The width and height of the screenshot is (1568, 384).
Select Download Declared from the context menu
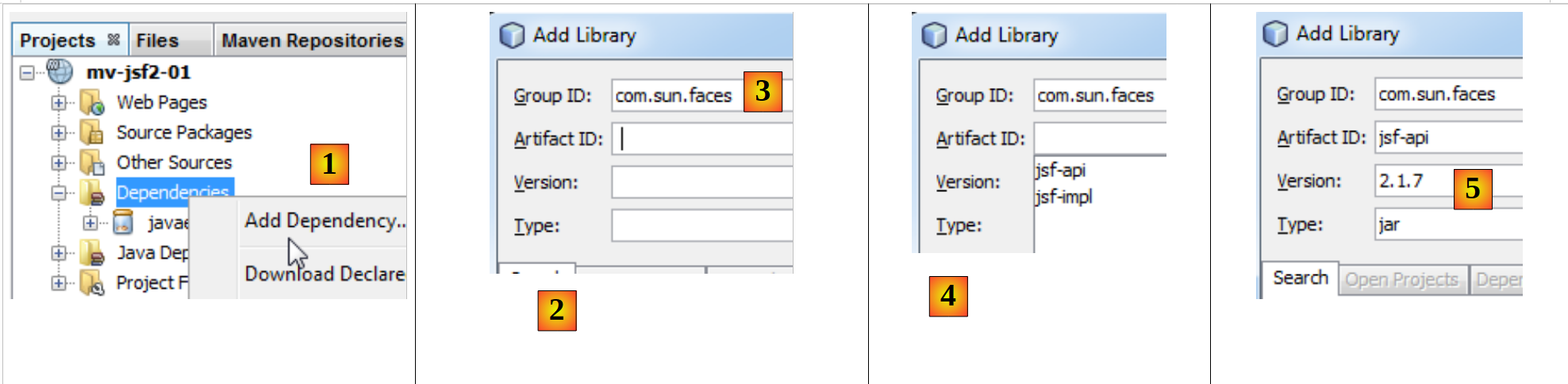pos(324,274)
